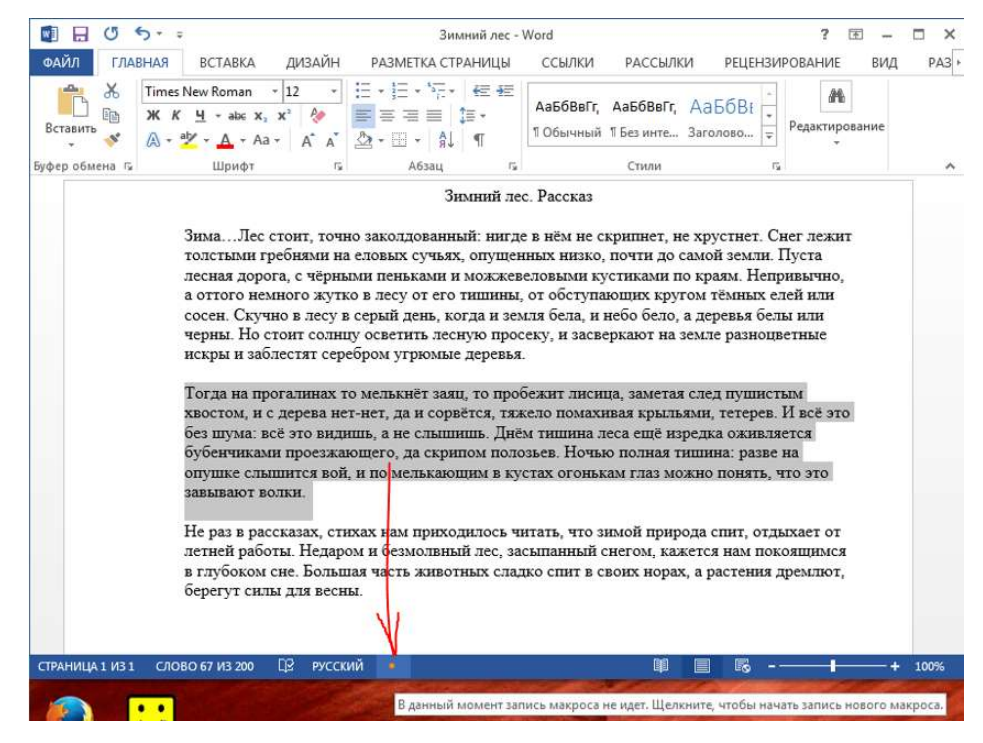Switch to the ВСТАВКА tab
Screen dimensions: 983x743
pos(227,62)
